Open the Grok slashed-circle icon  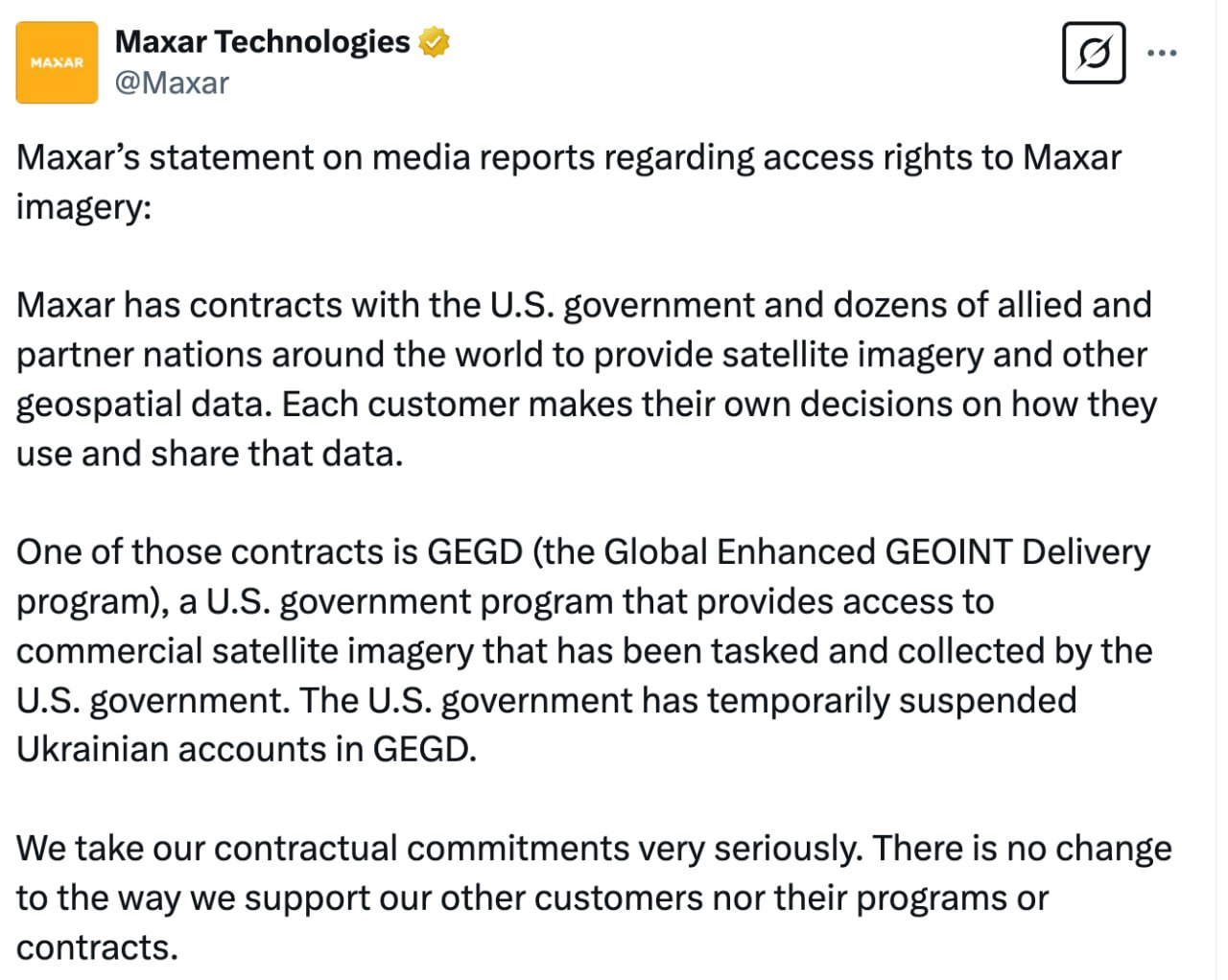1094,53
